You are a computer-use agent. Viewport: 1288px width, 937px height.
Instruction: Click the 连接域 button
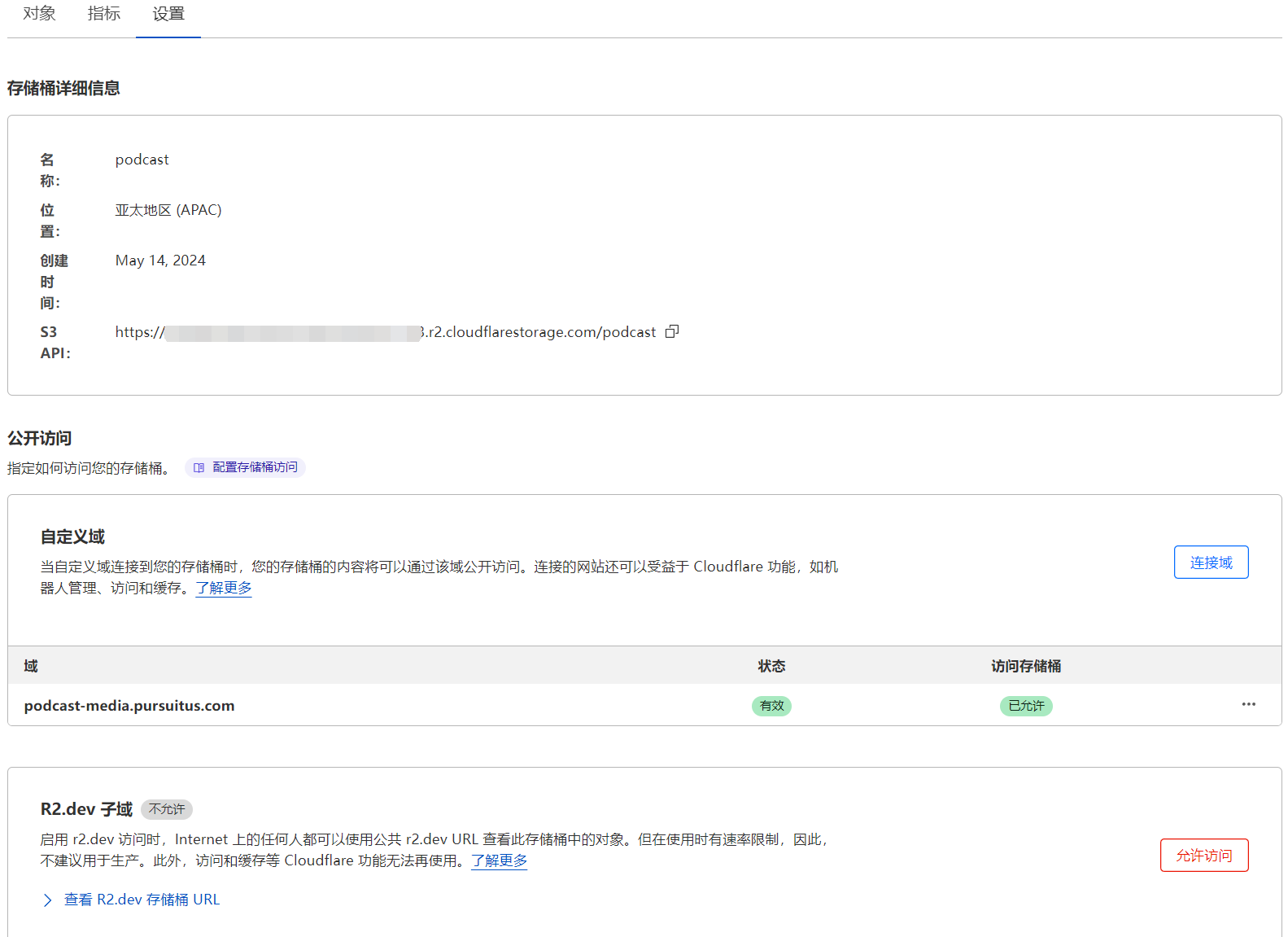(x=1211, y=563)
